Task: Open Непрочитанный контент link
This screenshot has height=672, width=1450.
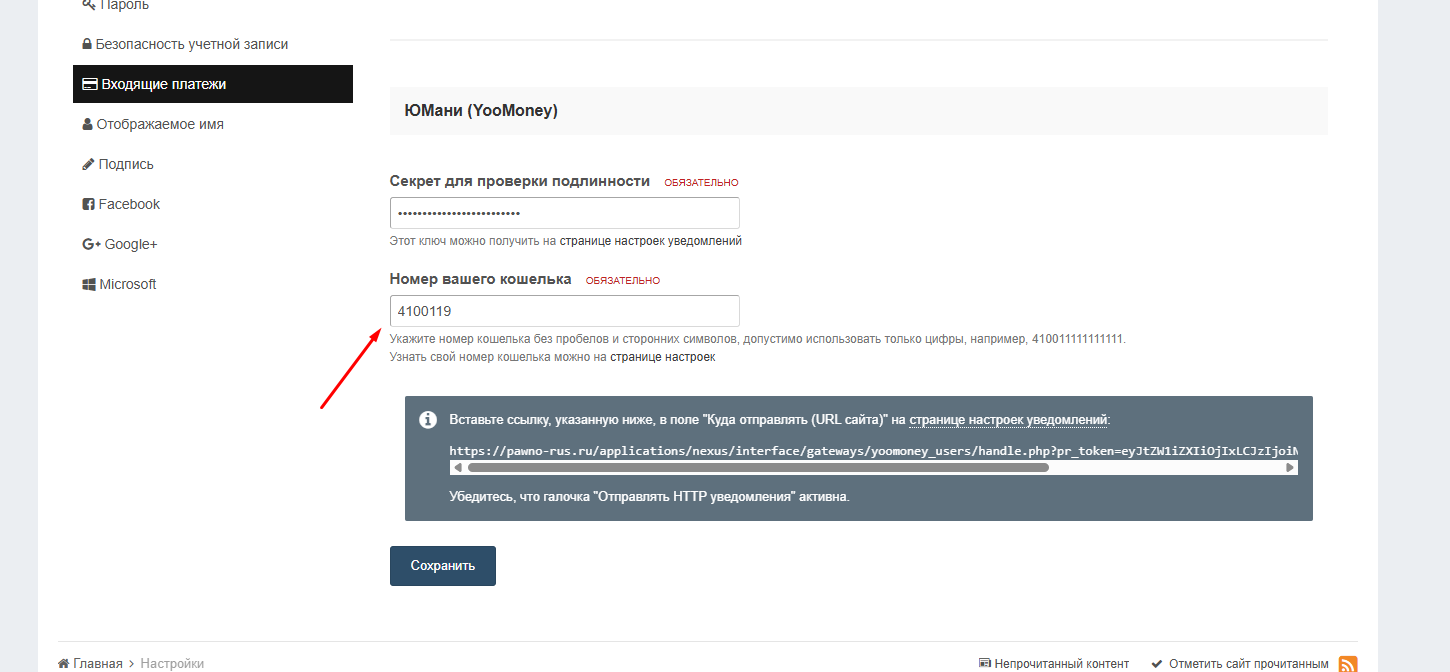Action: click(1062, 664)
